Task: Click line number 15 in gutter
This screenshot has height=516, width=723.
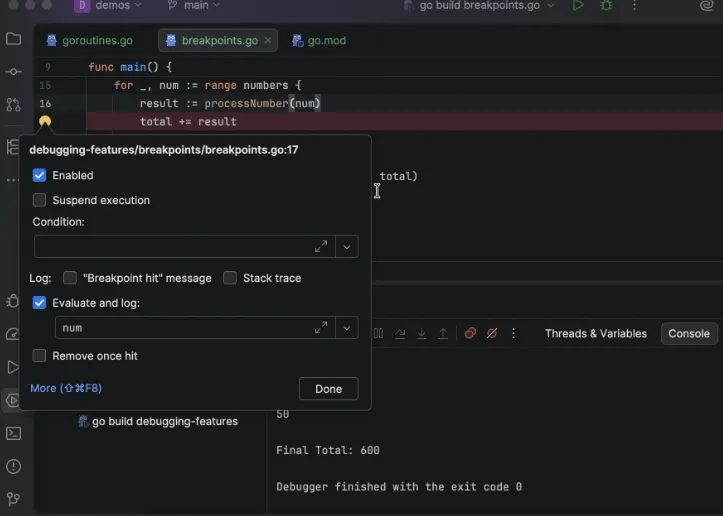Action: pyautogui.click(x=45, y=85)
